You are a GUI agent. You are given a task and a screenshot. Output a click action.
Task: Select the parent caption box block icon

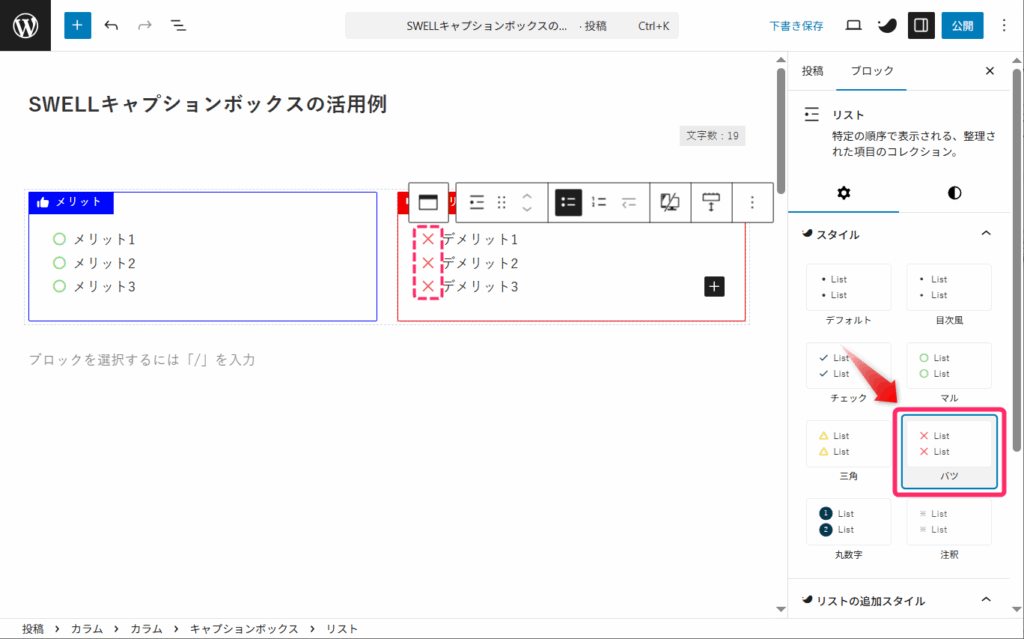pyautogui.click(x=428, y=203)
